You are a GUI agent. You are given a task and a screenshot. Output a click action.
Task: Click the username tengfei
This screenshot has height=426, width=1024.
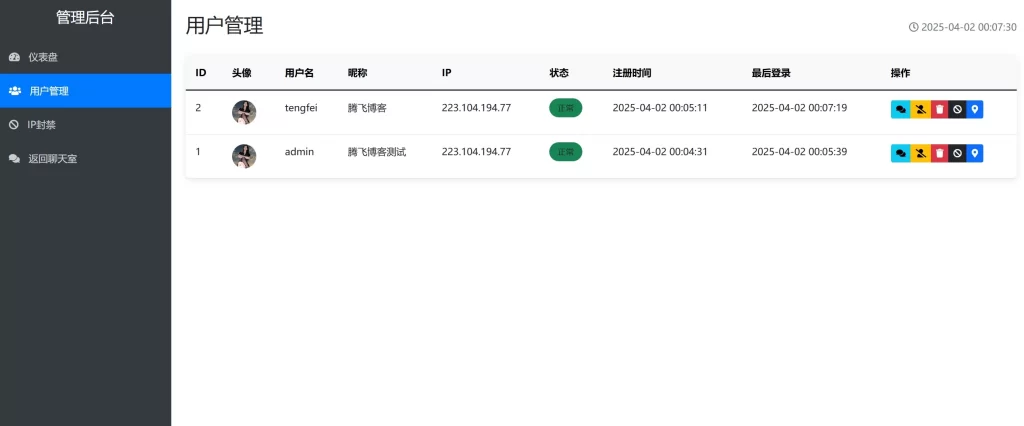click(x=301, y=108)
